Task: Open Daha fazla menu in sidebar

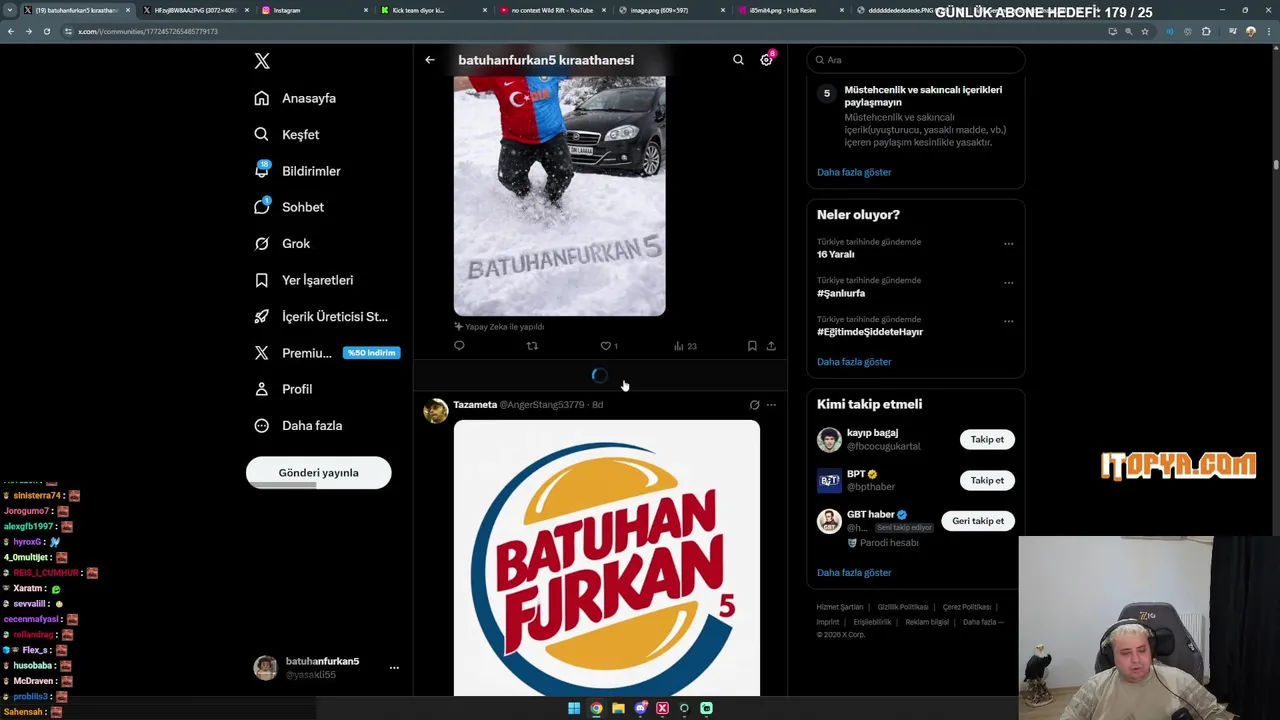Action: click(x=298, y=426)
